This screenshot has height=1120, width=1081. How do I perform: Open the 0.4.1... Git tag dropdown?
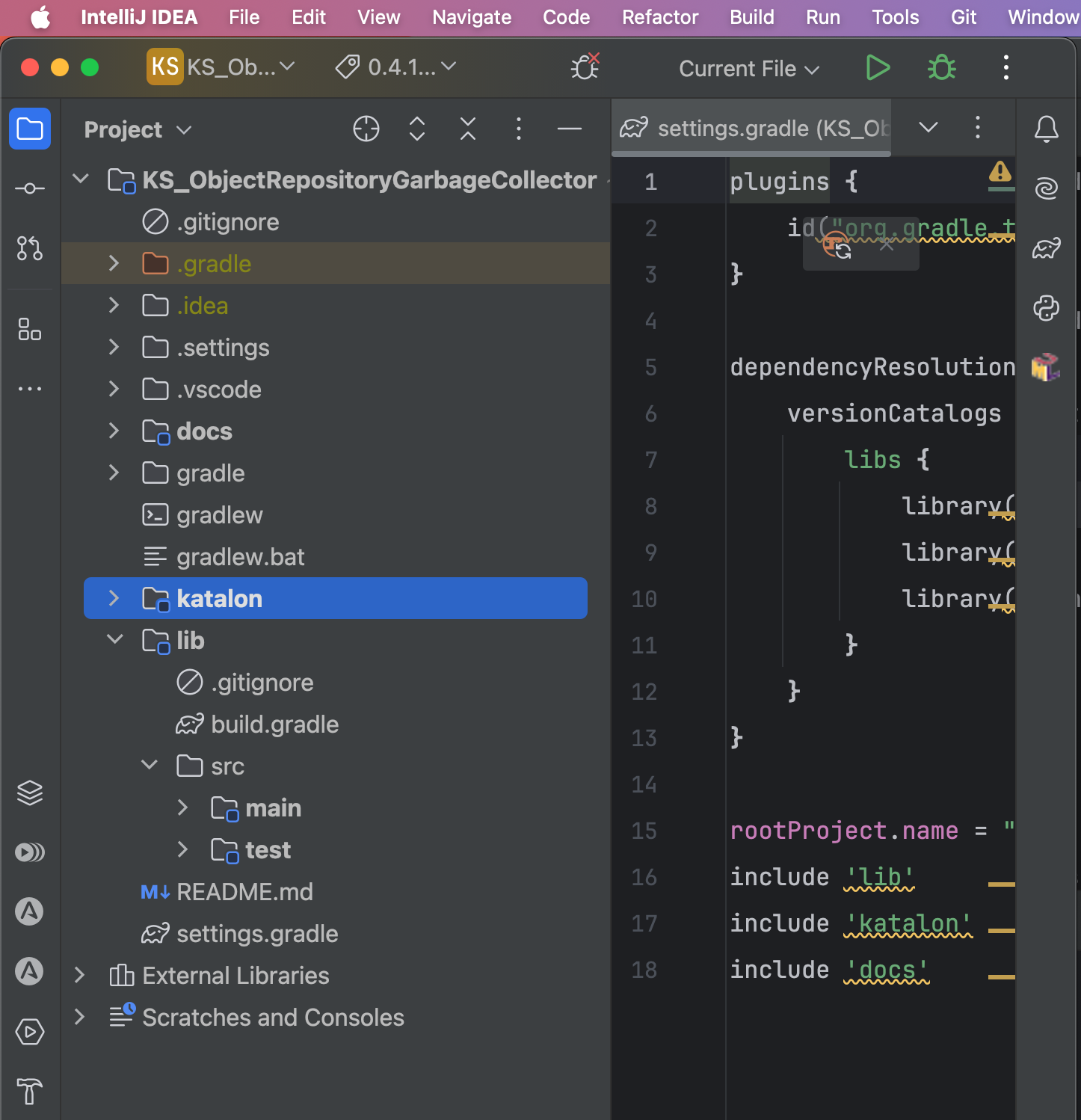[x=396, y=67]
